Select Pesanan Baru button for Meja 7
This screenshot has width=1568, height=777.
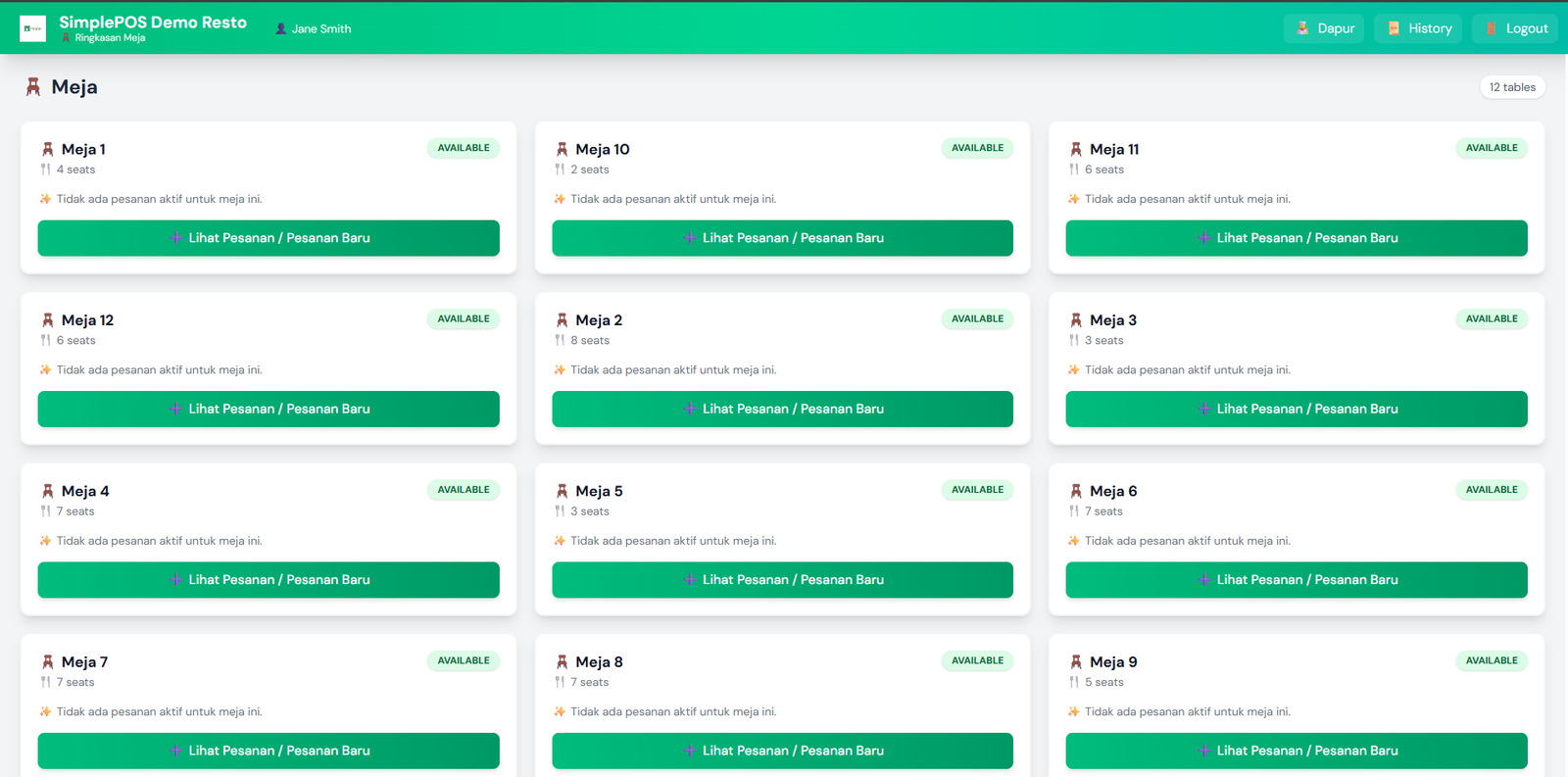pos(269,751)
